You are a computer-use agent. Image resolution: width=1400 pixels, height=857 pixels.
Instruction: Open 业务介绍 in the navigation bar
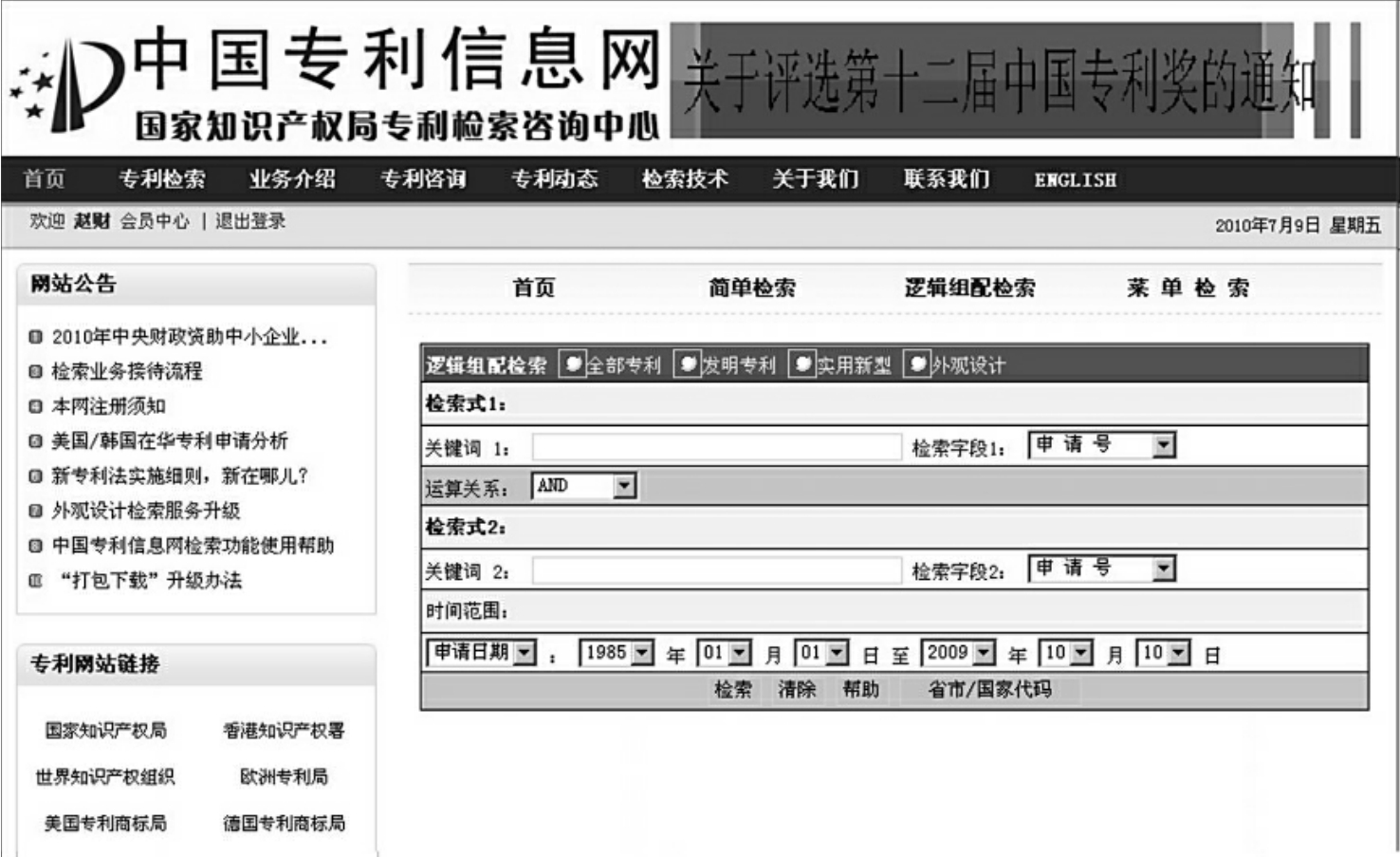tap(292, 179)
